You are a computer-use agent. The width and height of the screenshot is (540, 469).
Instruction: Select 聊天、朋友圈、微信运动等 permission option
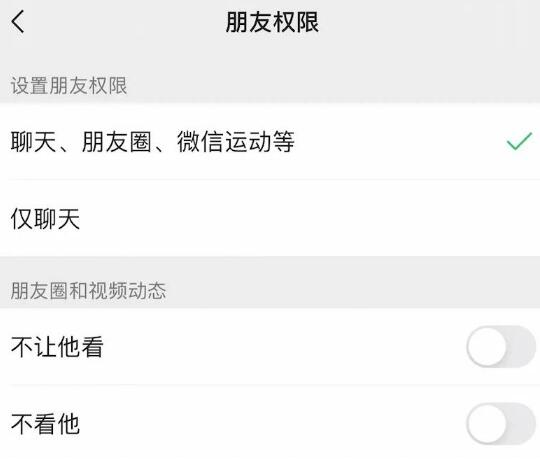click(270, 141)
